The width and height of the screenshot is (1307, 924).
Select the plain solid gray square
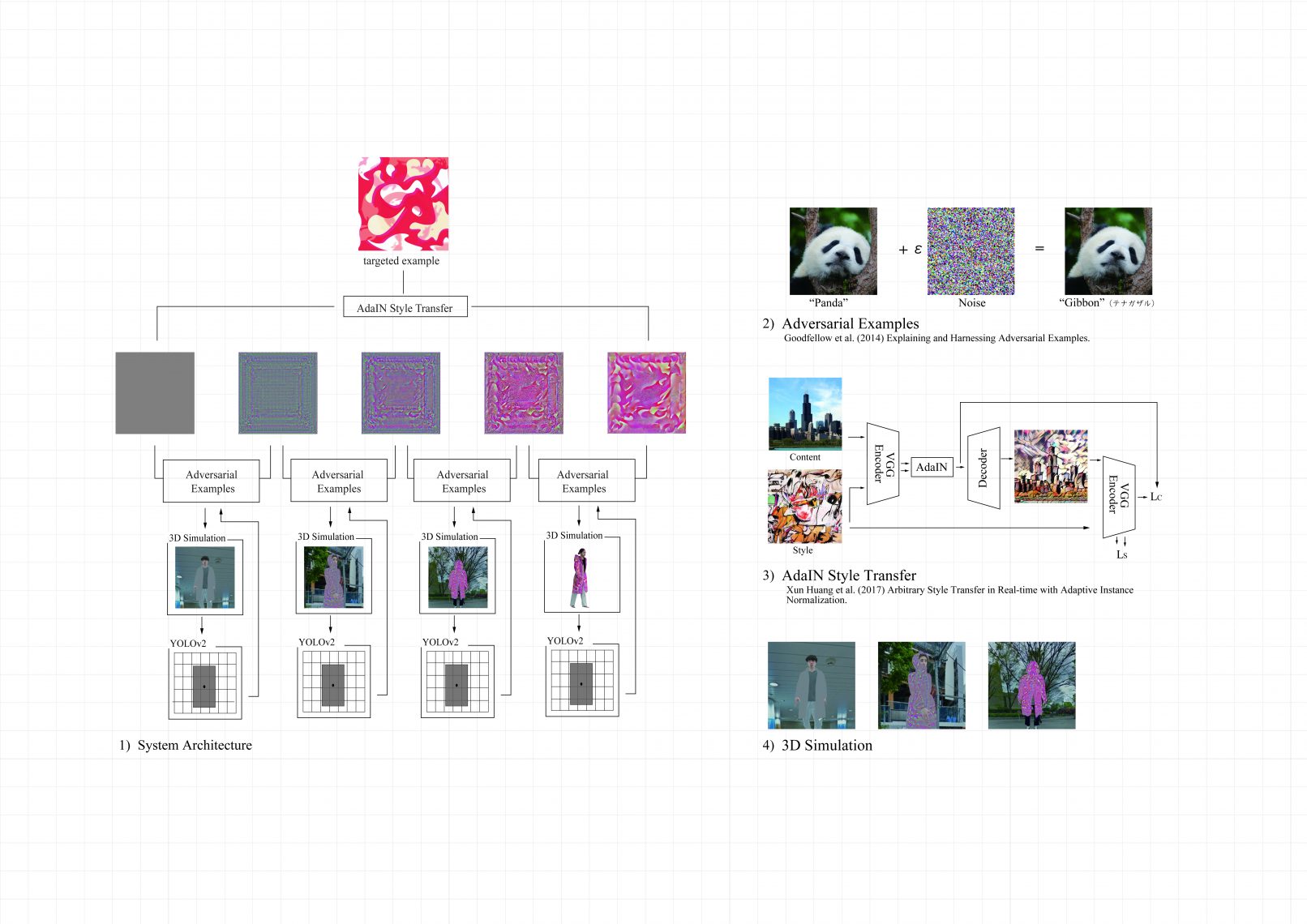pos(155,392)
